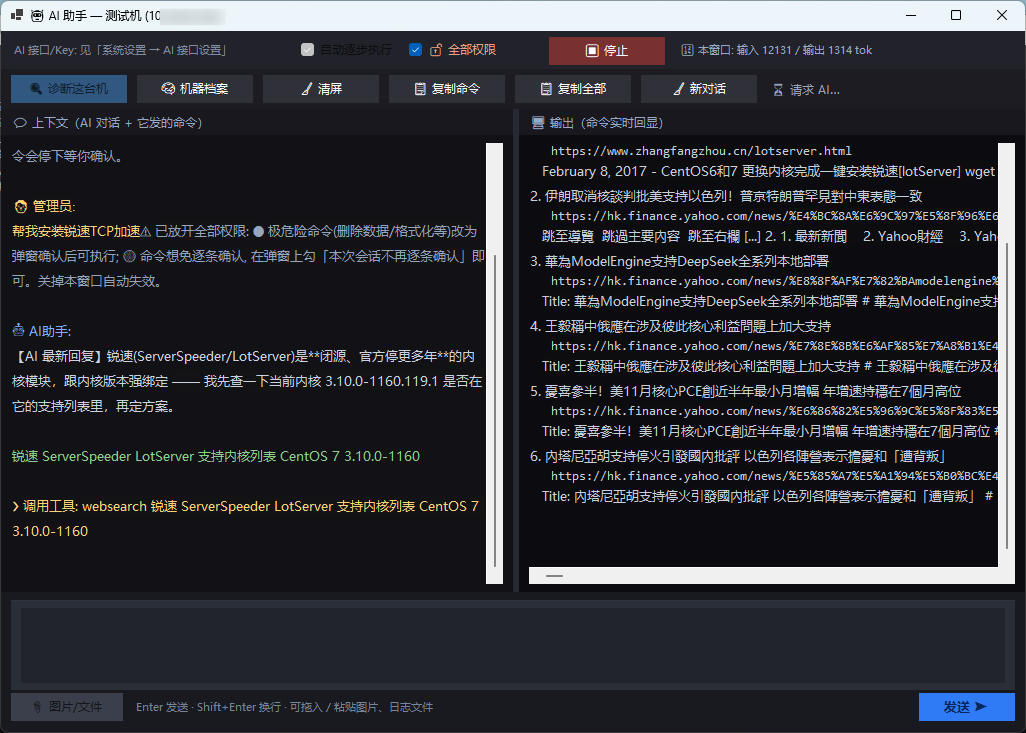Click the 'AI 接口/Key' settings hint text
Image resolution: width=1026 pixels, height=733 pixels.
(x=120, y=50)
